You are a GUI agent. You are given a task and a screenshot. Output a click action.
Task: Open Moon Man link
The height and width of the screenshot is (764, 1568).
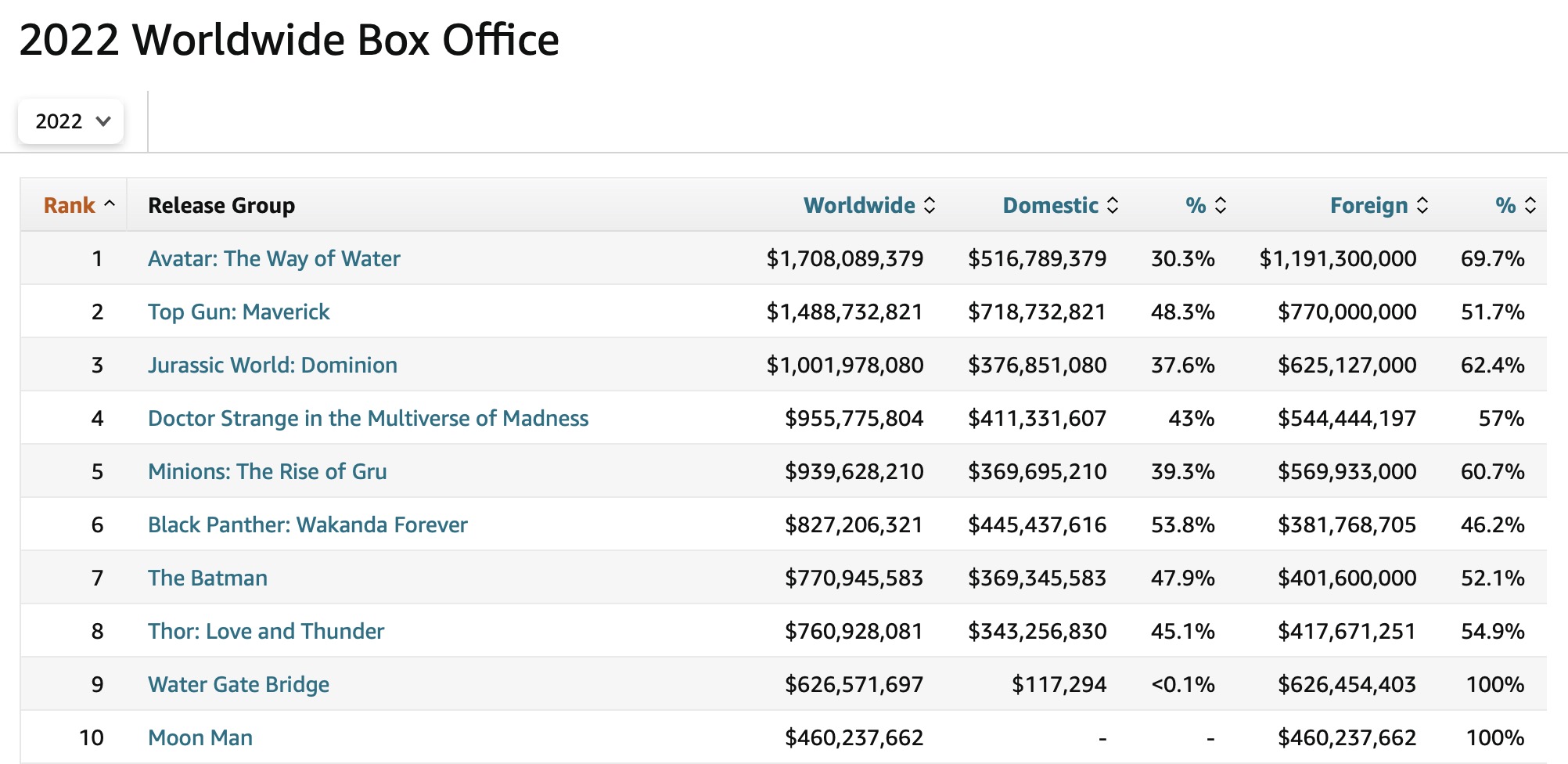200,737
